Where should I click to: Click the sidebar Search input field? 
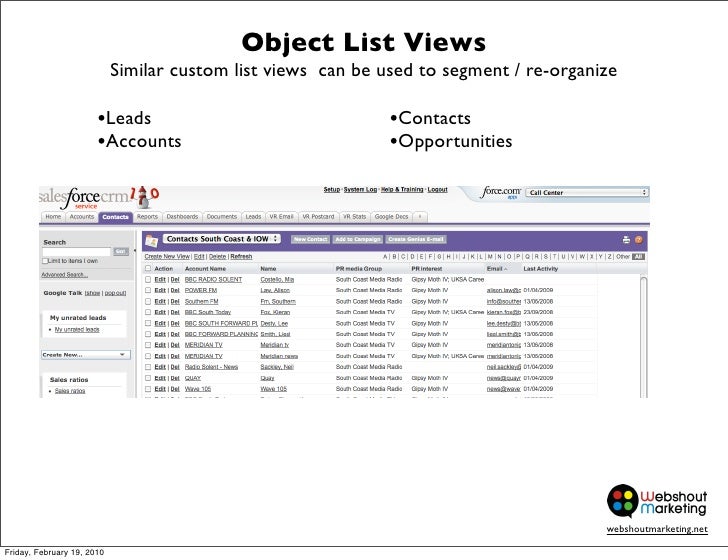point(77,251)
